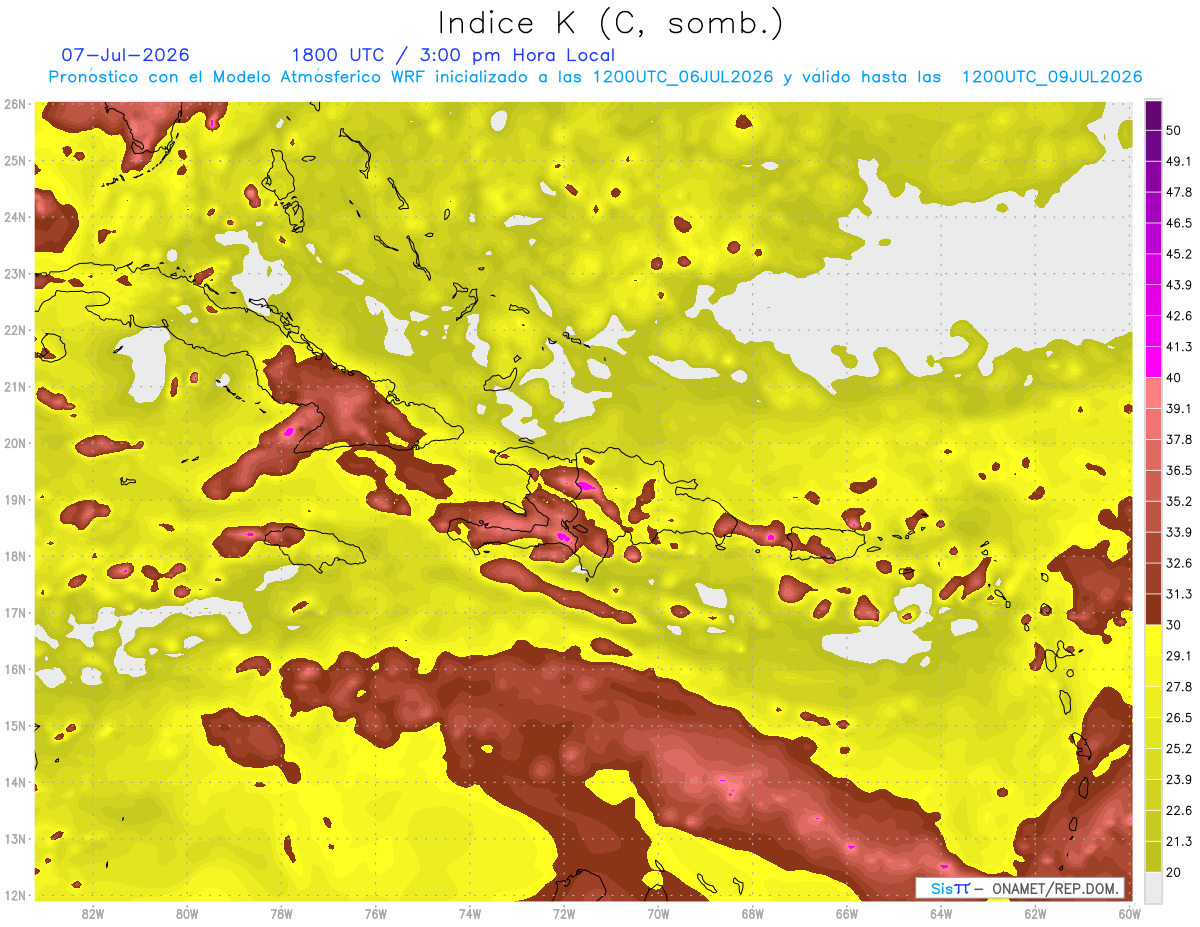Click the 70W longitude label
This screenshot has width=1200, height=927.
tap(658, 913)
